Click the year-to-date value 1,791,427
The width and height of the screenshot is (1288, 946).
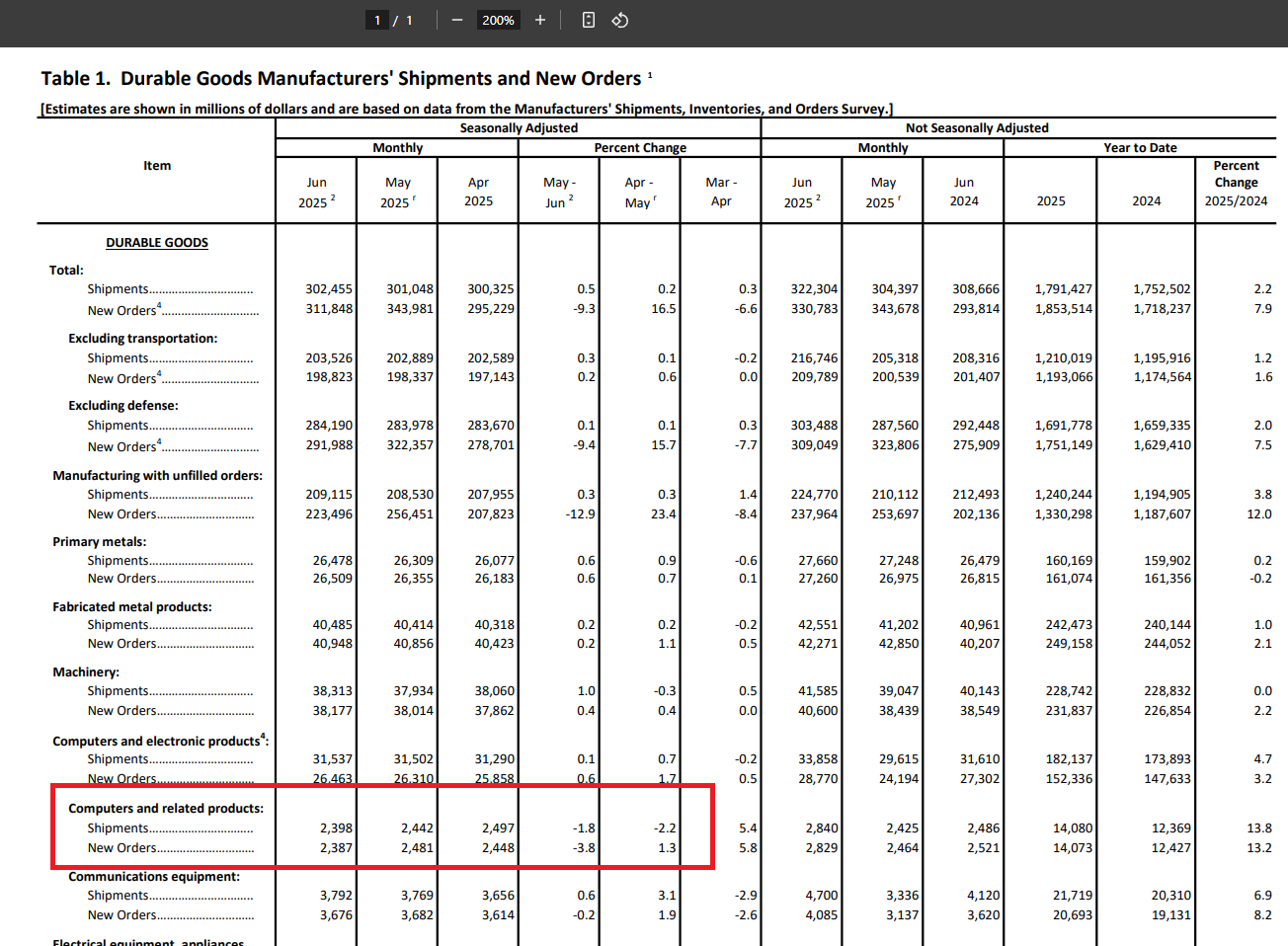[1064, 289]
